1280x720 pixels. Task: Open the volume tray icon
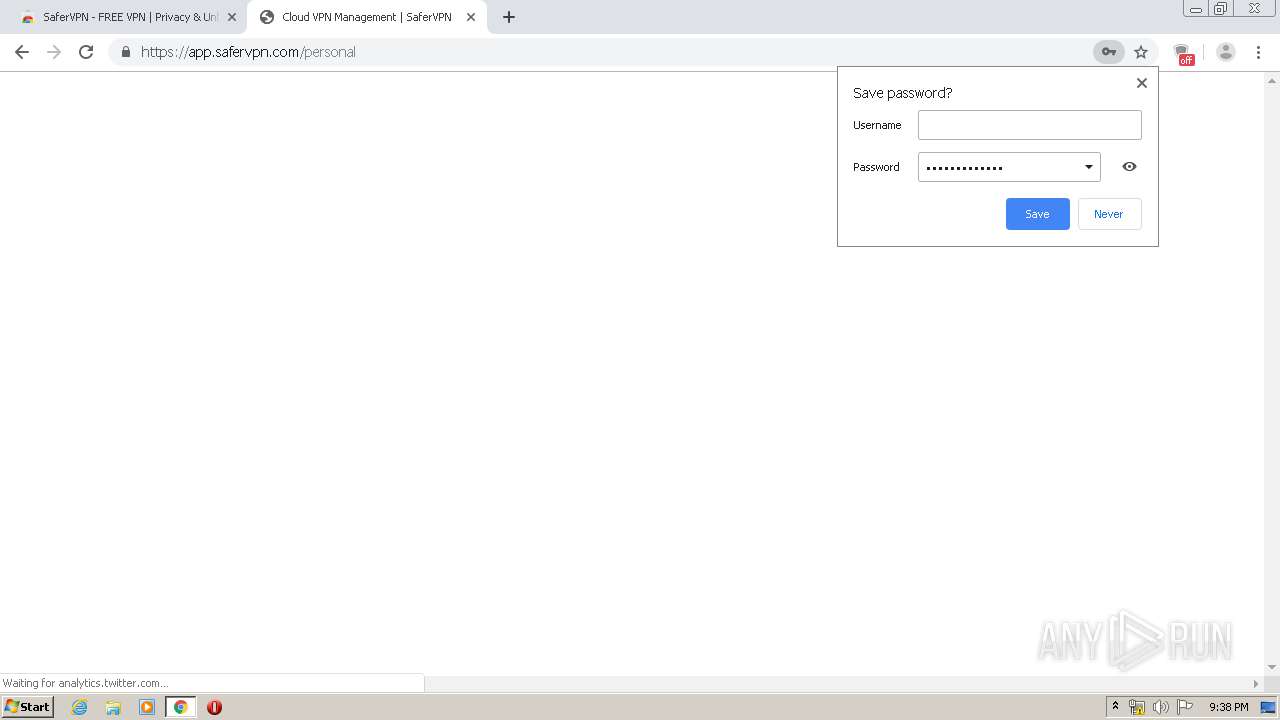point(1161,707)
